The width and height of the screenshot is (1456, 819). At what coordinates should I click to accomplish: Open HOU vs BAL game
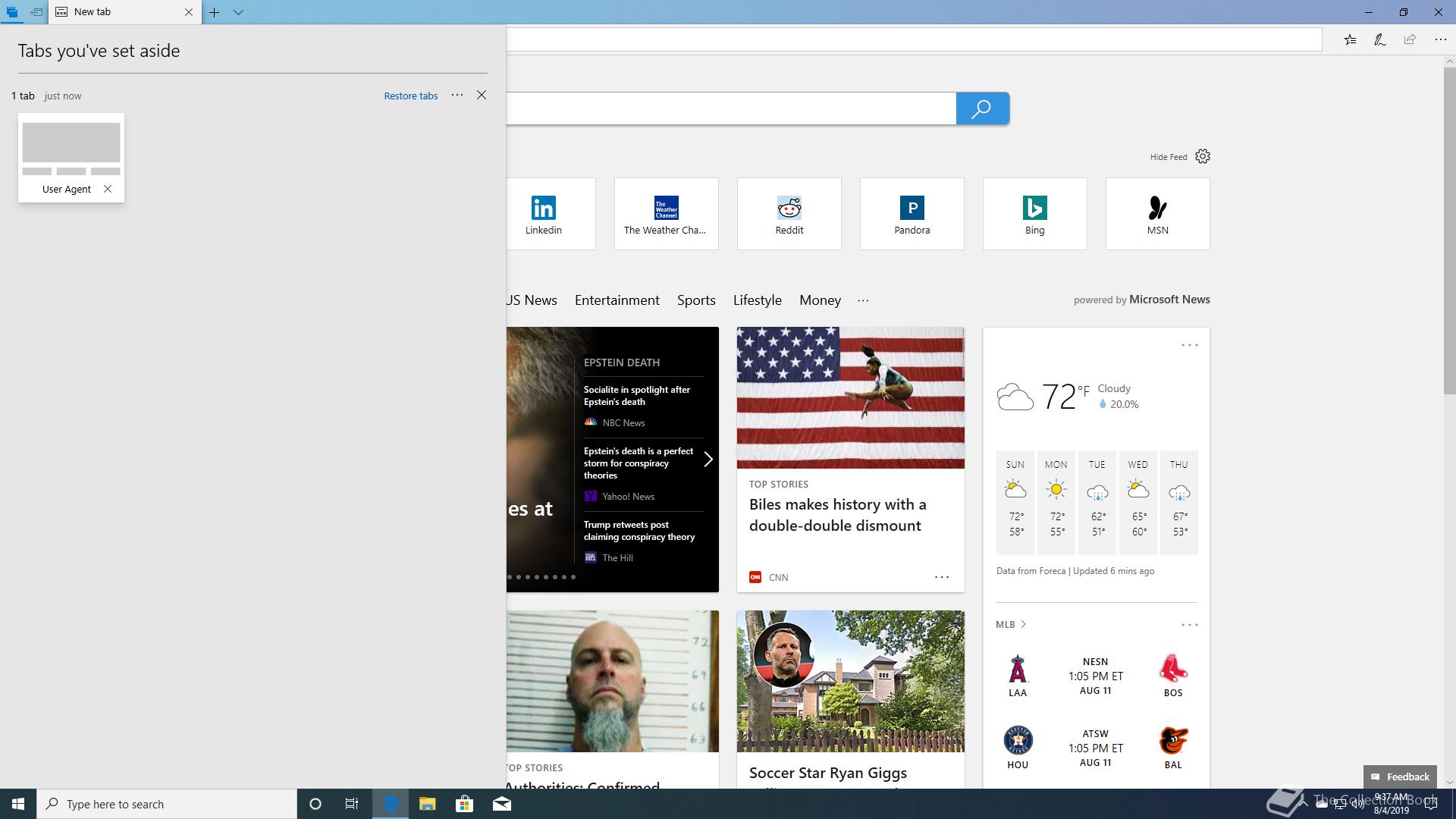tap(1096, 748)
